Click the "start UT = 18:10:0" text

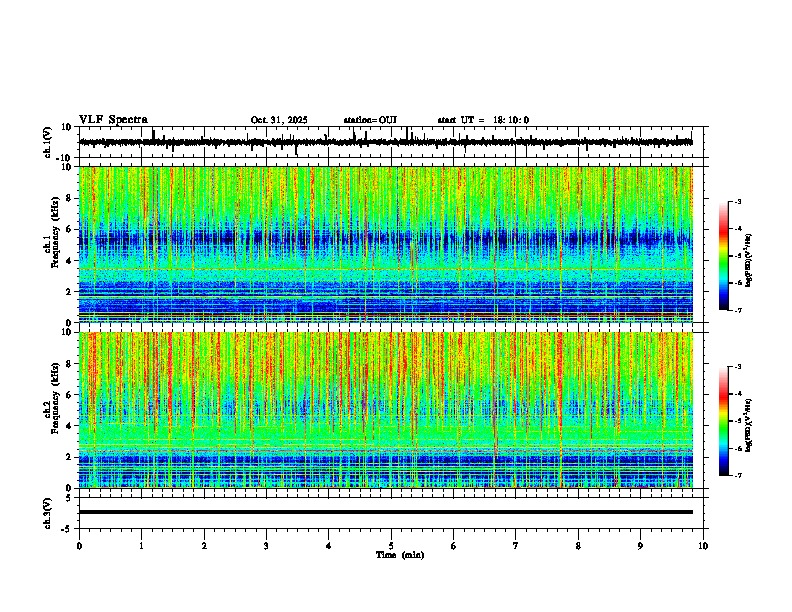click(483, 120)
